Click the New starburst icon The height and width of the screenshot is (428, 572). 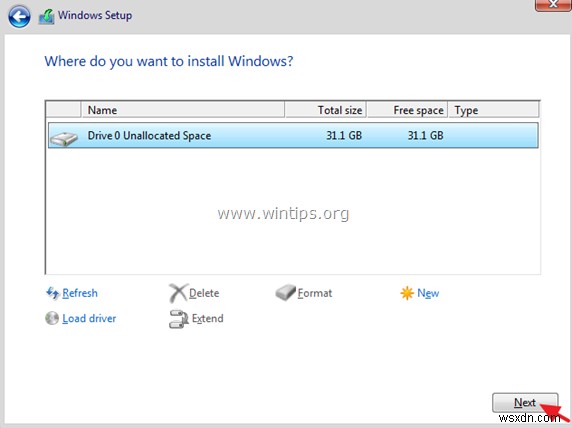407,293
